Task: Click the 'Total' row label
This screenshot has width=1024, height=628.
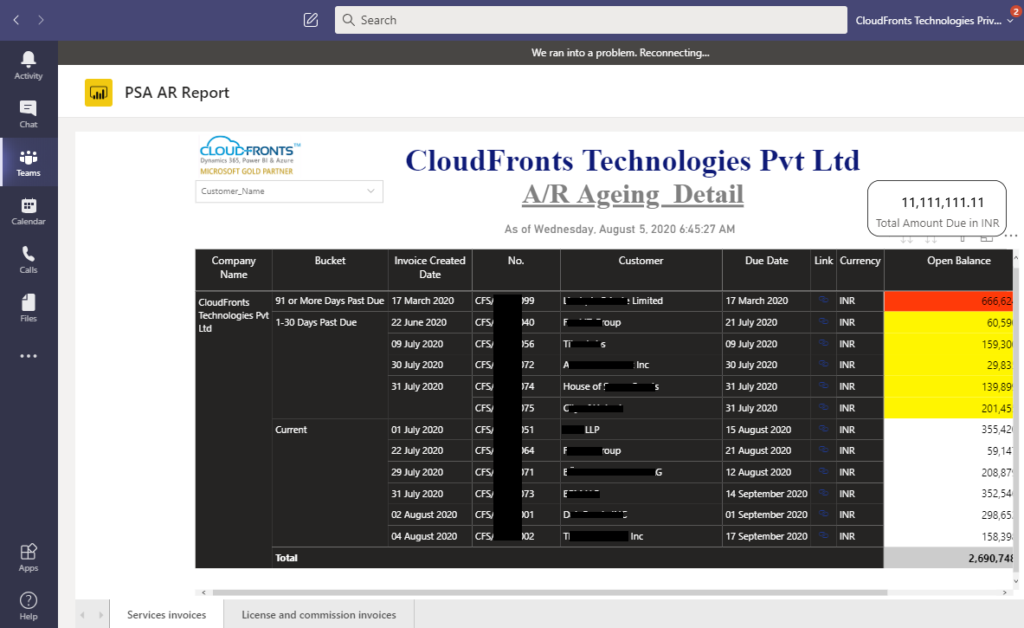Action: (286, 558)
